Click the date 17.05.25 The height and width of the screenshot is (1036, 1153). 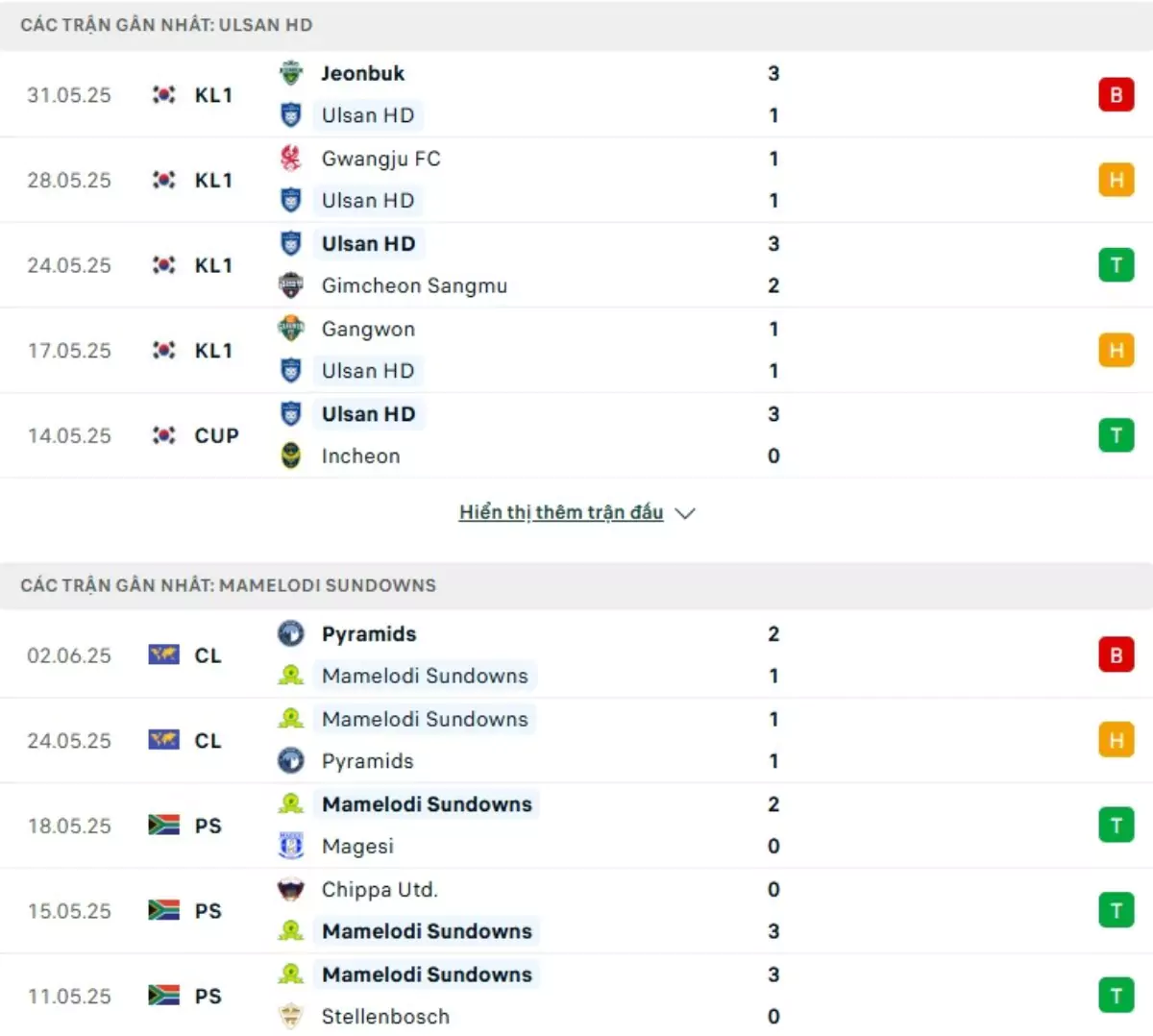coord(69,351)
